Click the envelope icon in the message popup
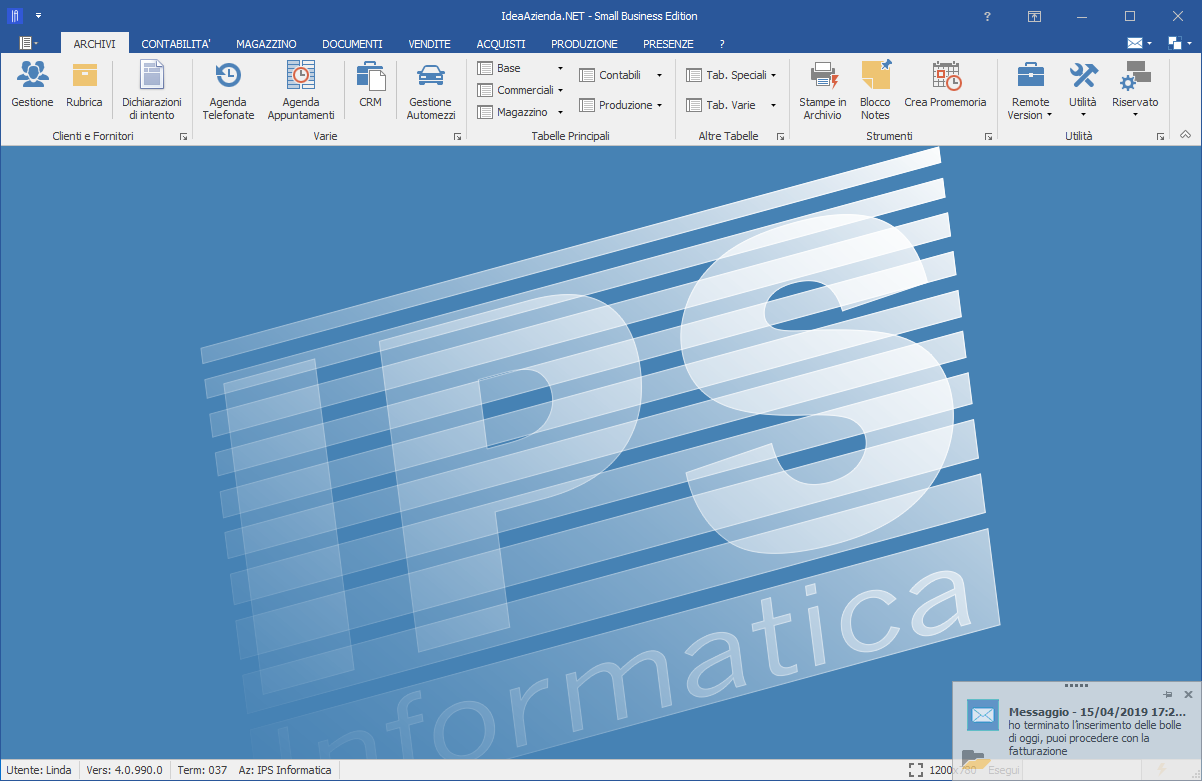1202x781 pixels. 983,714
